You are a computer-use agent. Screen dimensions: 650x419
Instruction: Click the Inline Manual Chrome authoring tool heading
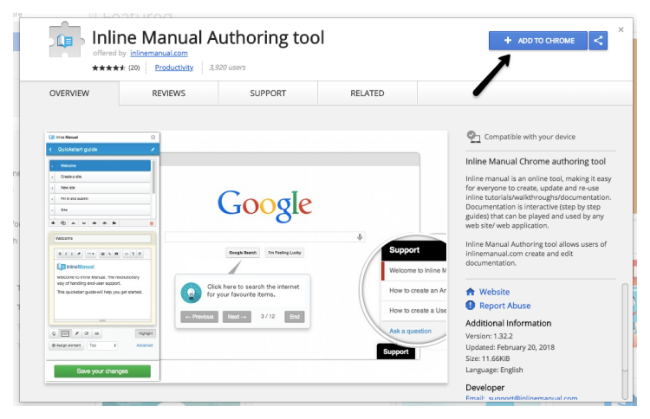535,162
